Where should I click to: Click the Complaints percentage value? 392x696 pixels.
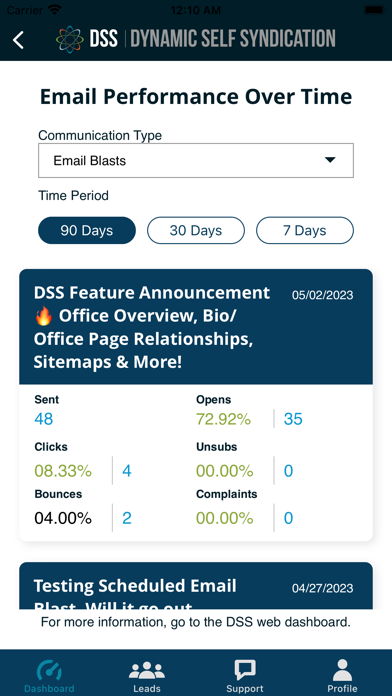point(225,518)
